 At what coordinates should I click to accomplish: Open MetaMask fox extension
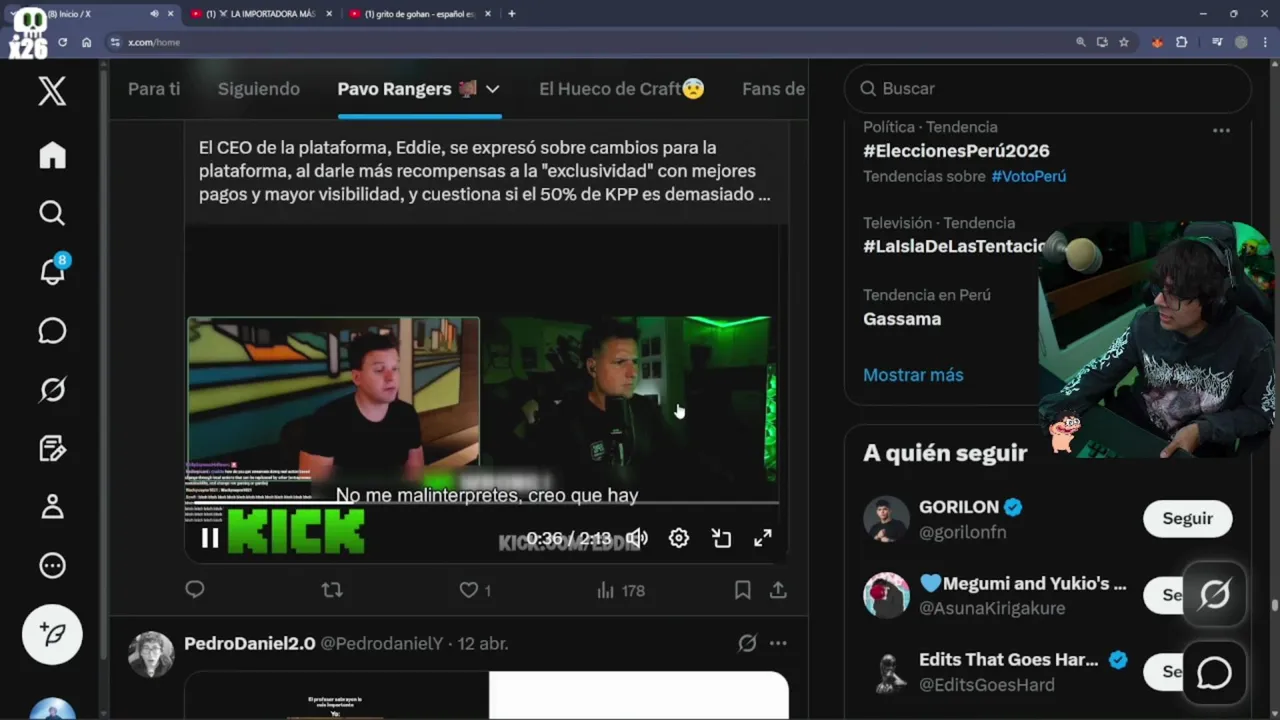pyautogui.click(x=1158, y=42)
